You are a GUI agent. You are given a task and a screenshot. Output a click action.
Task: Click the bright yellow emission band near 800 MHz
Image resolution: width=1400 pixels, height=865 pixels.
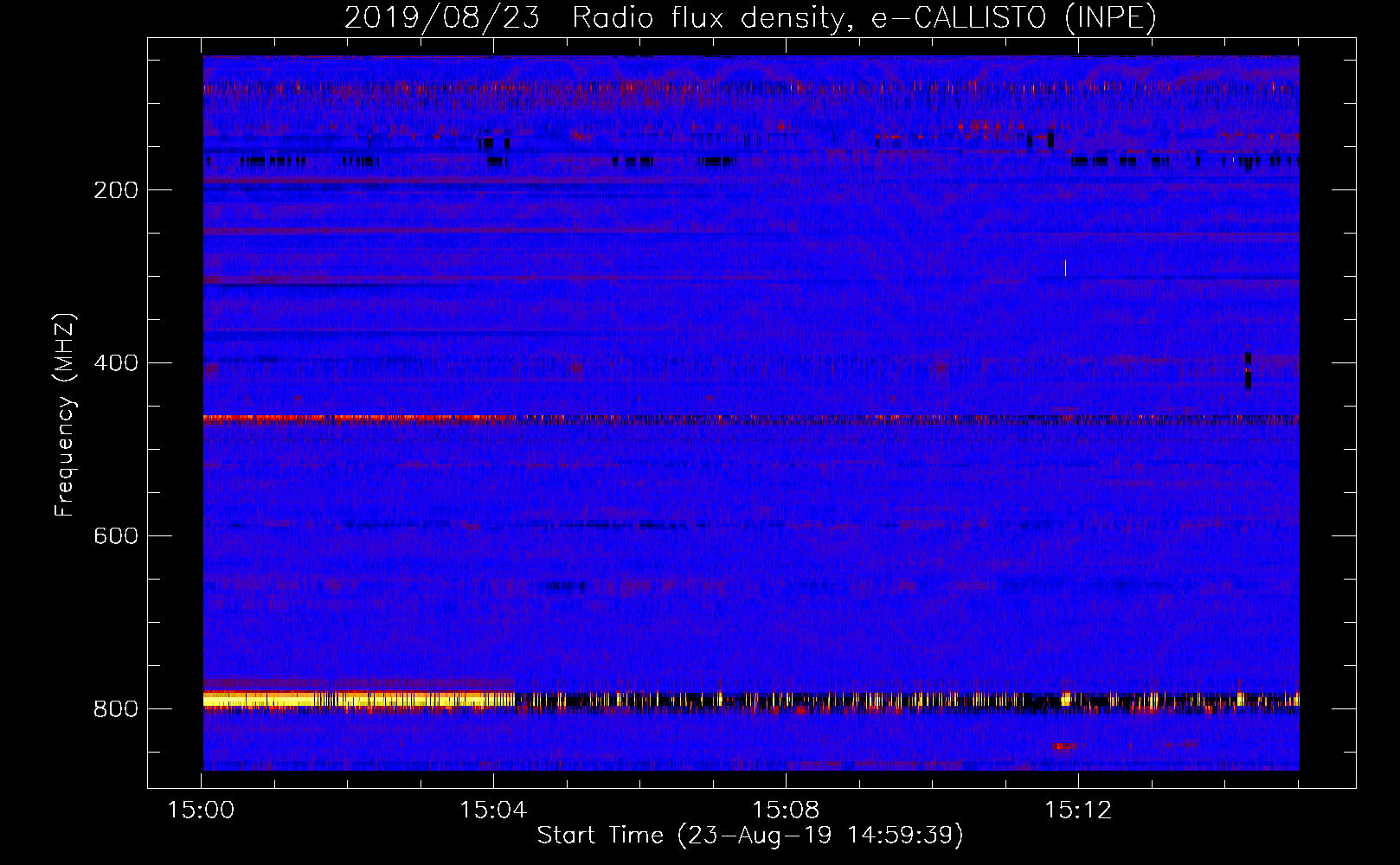[x=359, y=699]
